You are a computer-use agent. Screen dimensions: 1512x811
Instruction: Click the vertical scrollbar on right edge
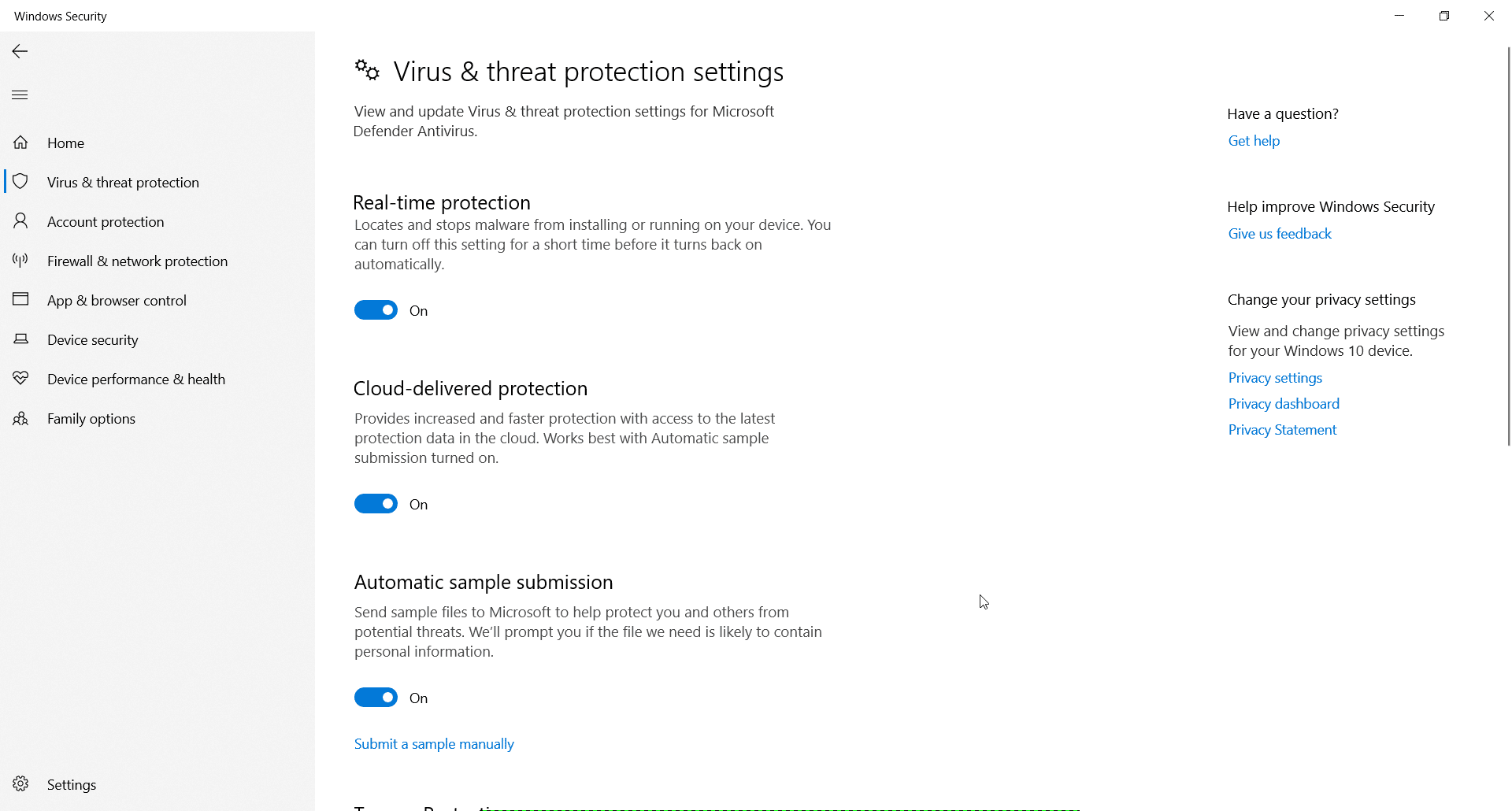pos(1508,246)
